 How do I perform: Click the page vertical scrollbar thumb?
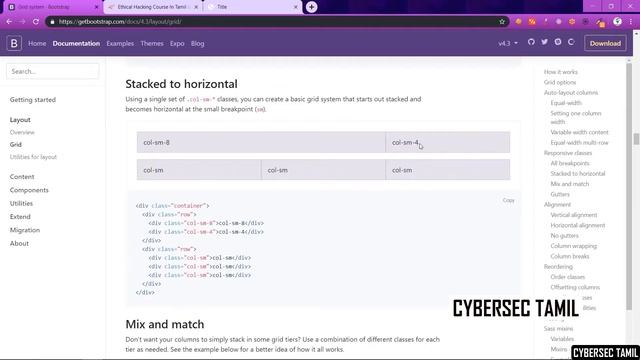pyautogui.click(x=636, y=139)
